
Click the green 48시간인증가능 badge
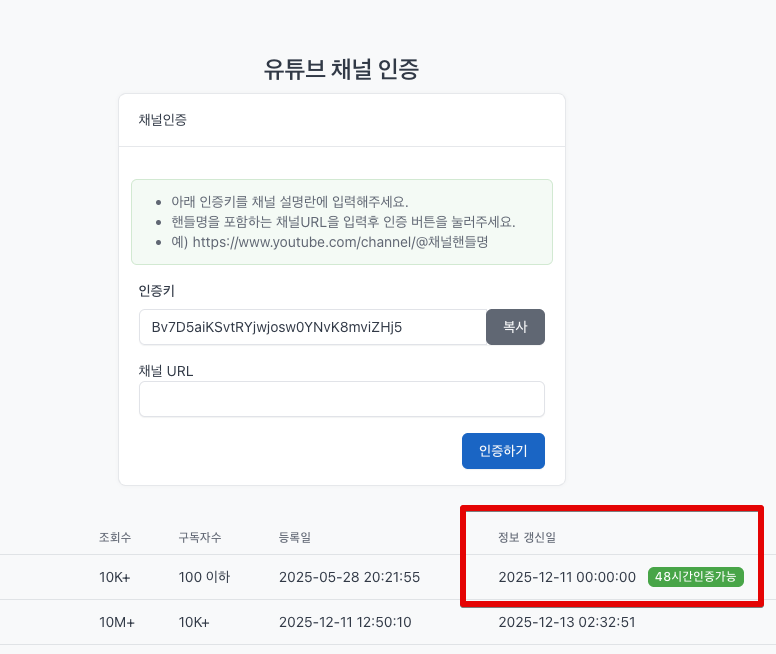coord(695,576)
